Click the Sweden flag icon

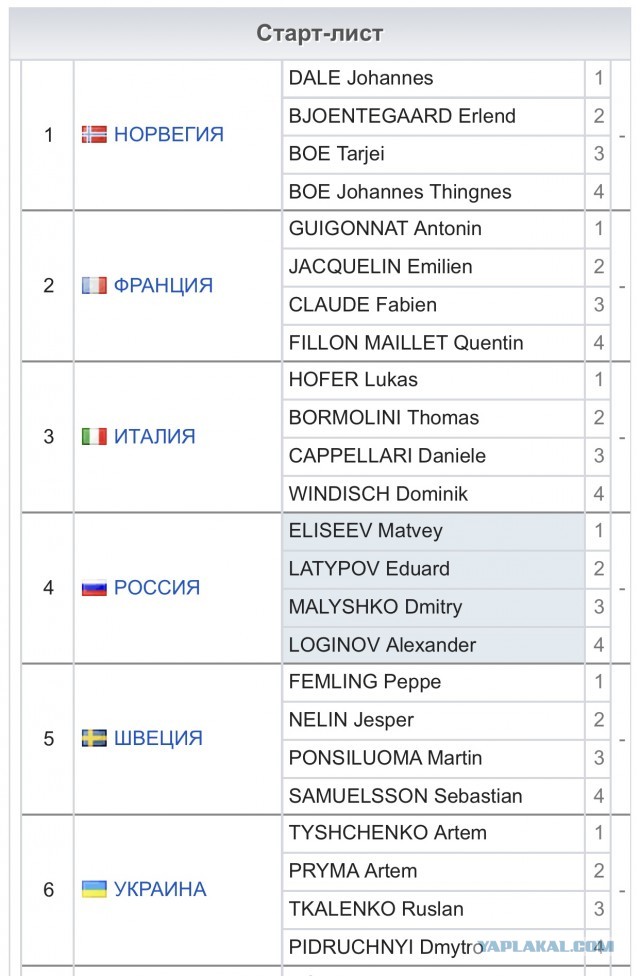coord(94,738)
